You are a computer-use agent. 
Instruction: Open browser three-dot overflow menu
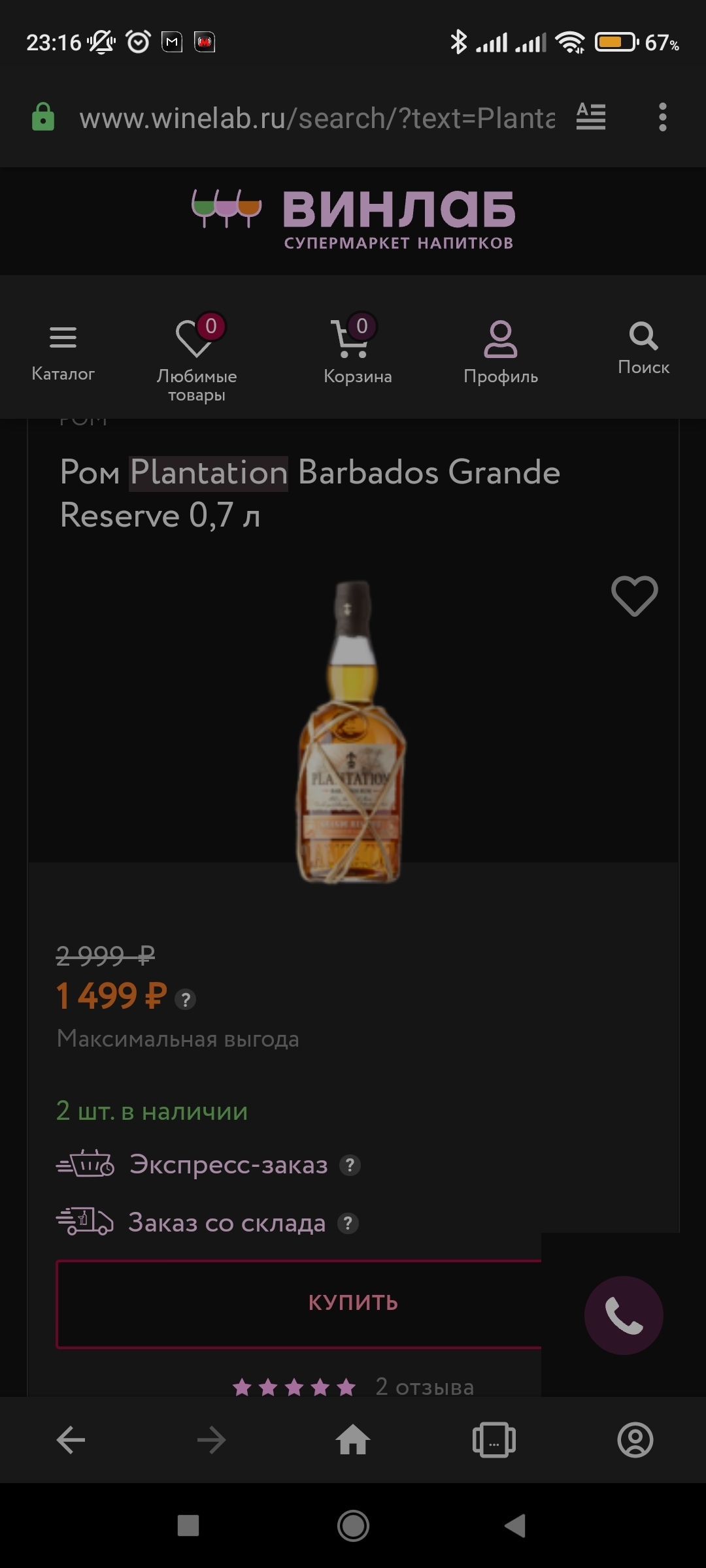click(x=662, y=118)
